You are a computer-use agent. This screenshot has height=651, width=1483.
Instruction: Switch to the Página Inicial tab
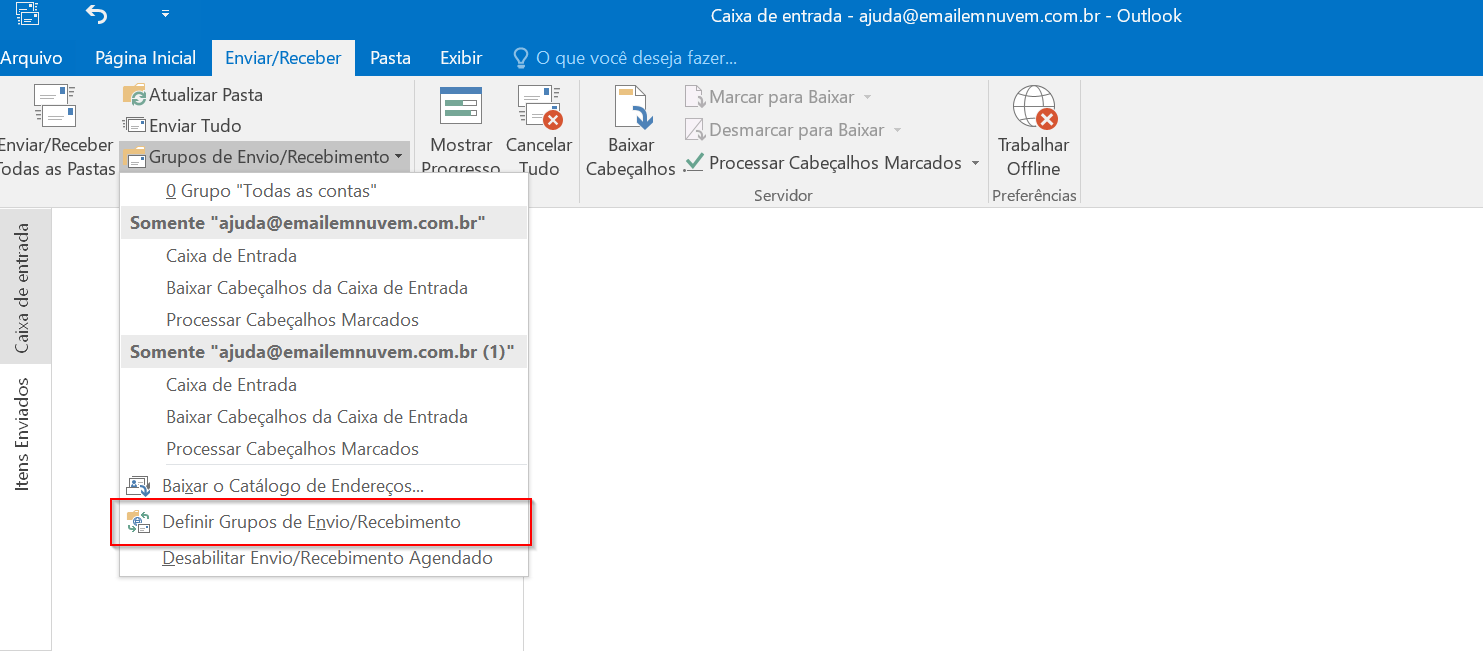(x=146, y=58)
